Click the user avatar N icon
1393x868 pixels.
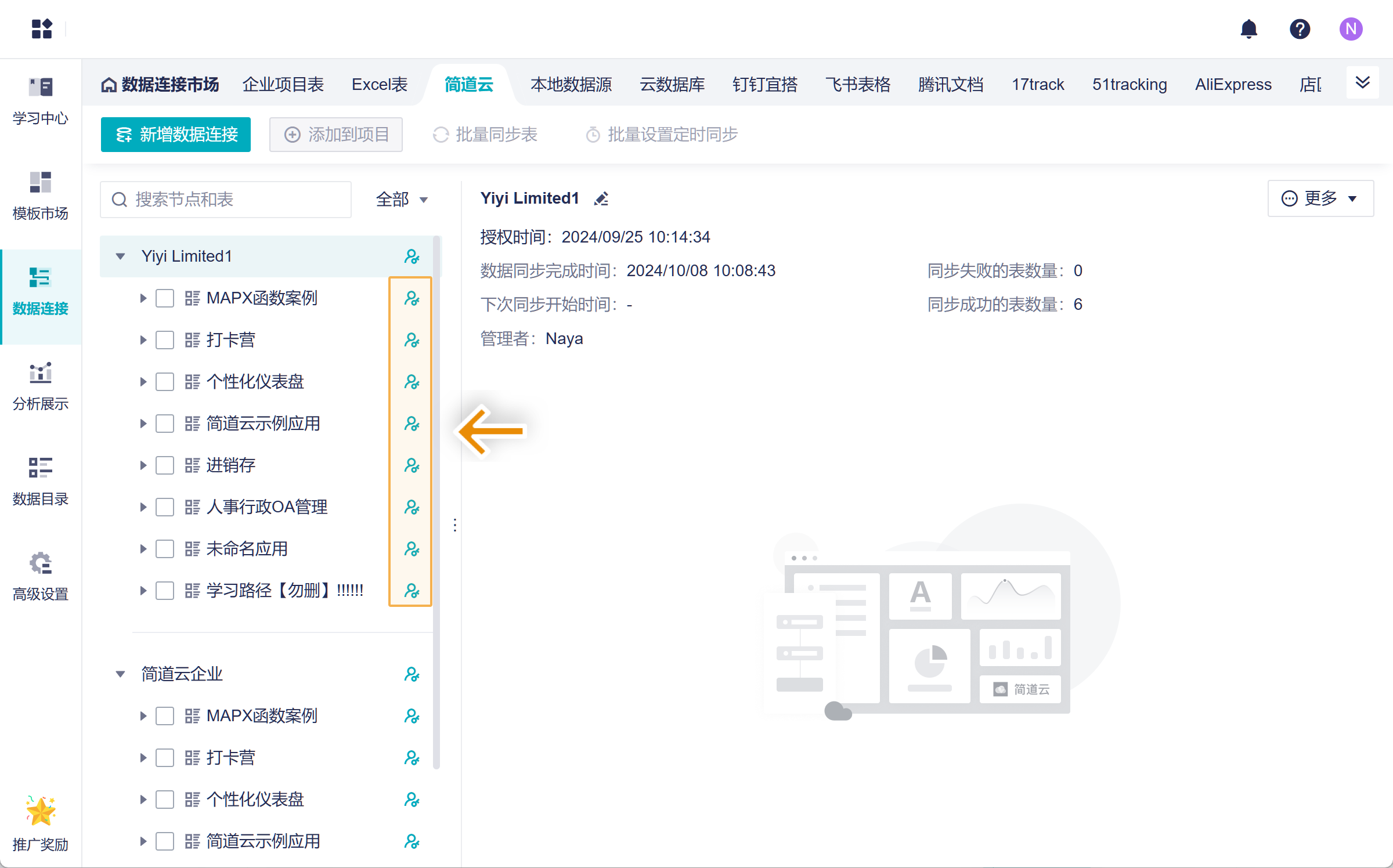pos(1351,28)
